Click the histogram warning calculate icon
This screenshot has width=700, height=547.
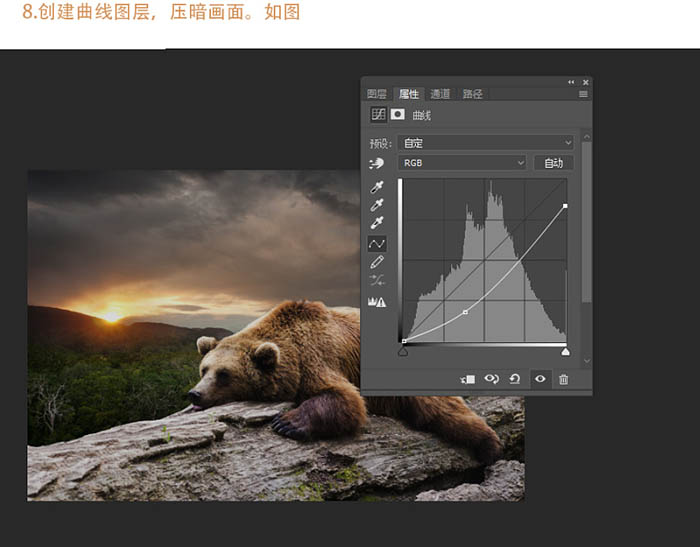377,302
